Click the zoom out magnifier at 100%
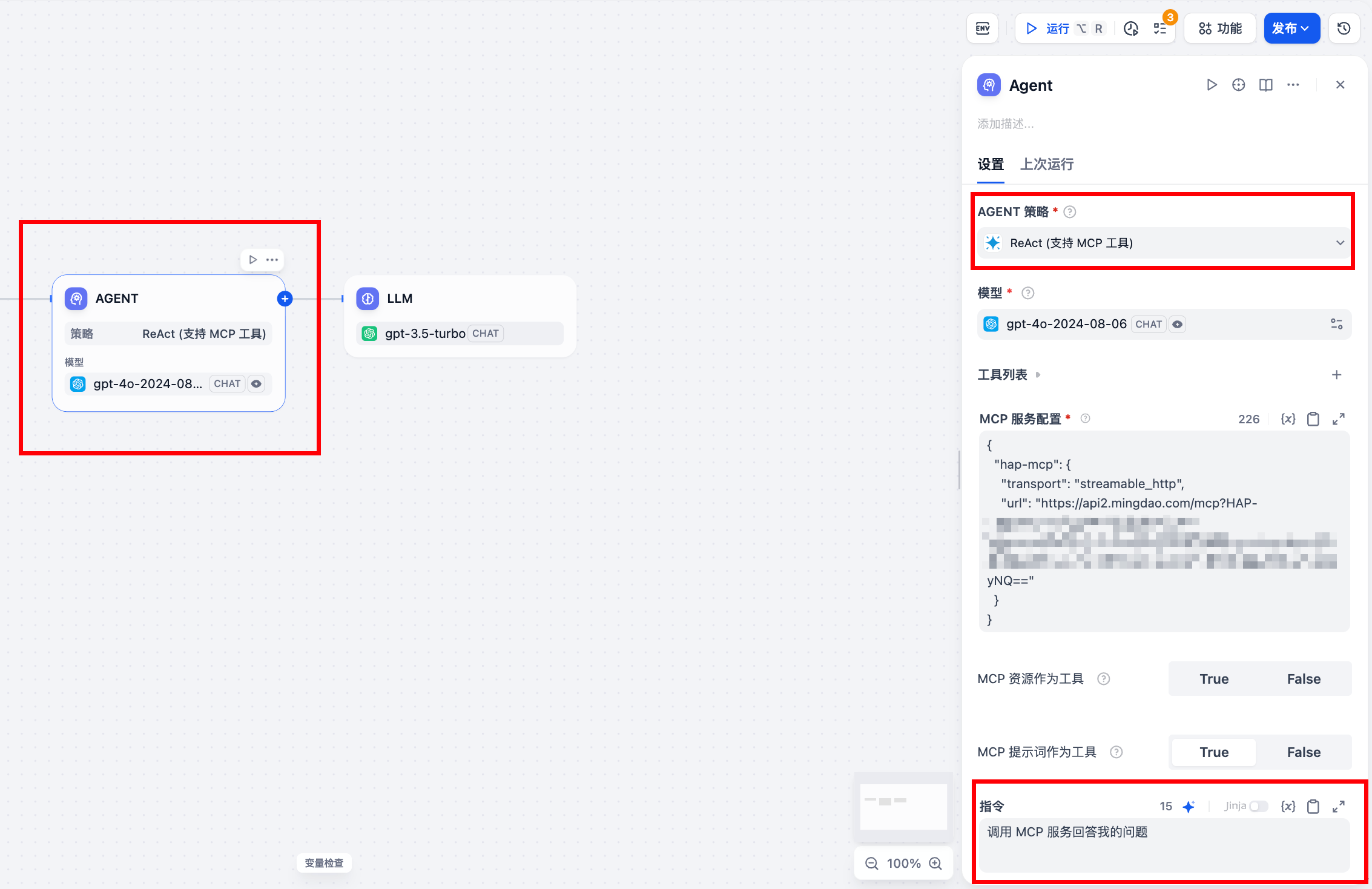 (x=871, y=864)
